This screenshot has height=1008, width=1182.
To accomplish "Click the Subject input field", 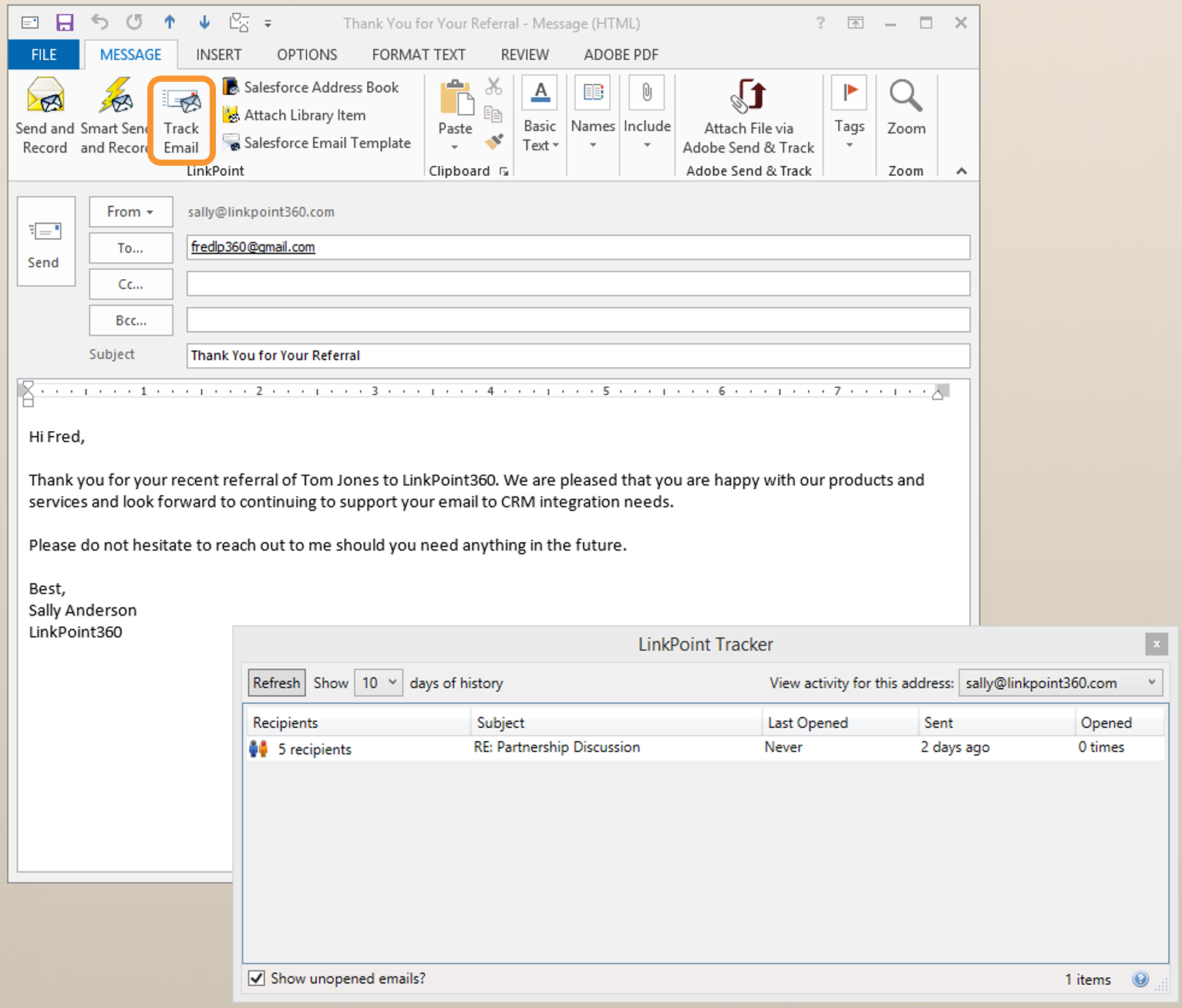I will click(578, 356).
